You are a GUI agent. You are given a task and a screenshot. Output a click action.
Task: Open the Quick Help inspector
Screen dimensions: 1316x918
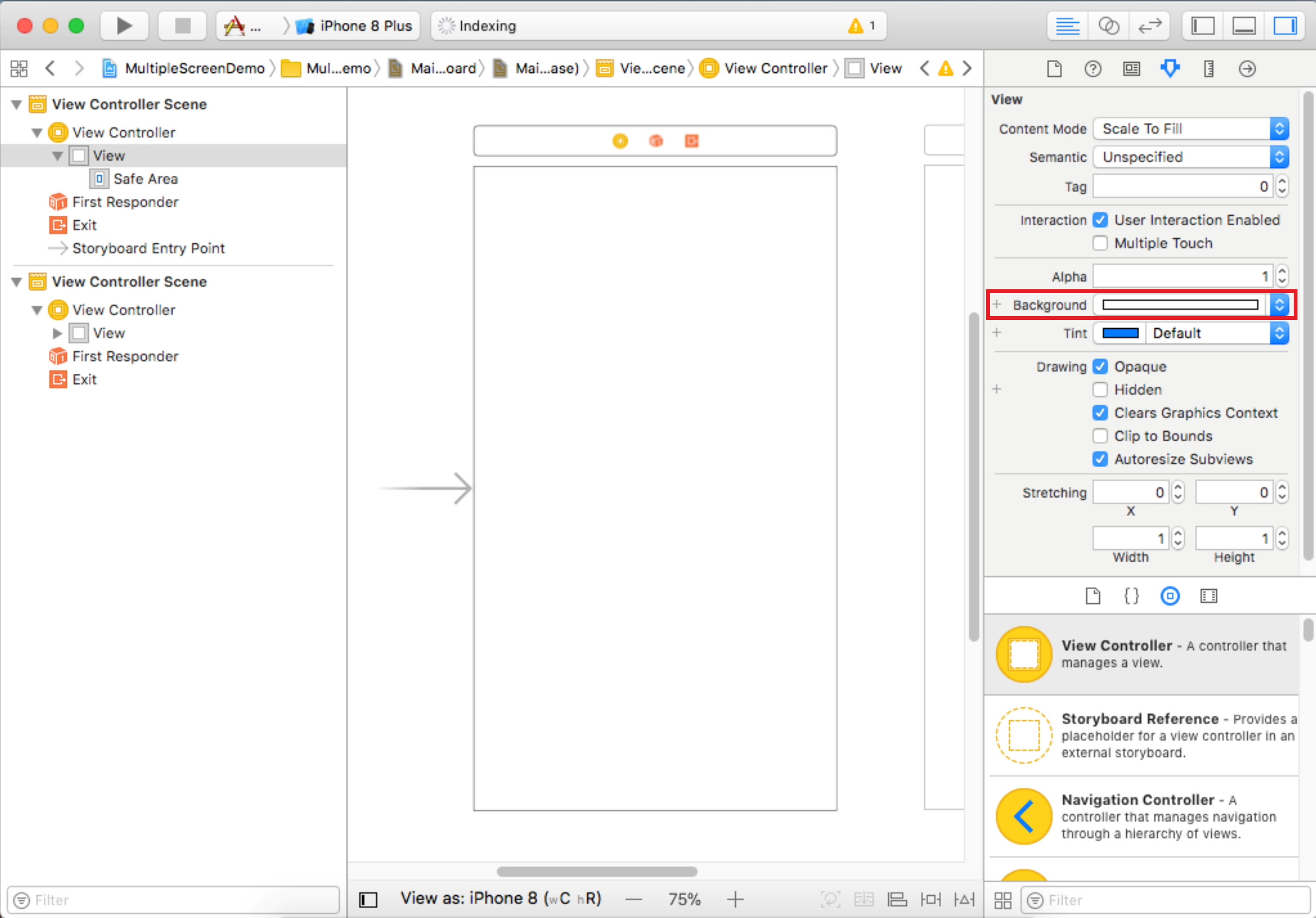[x=1092, y=69]
